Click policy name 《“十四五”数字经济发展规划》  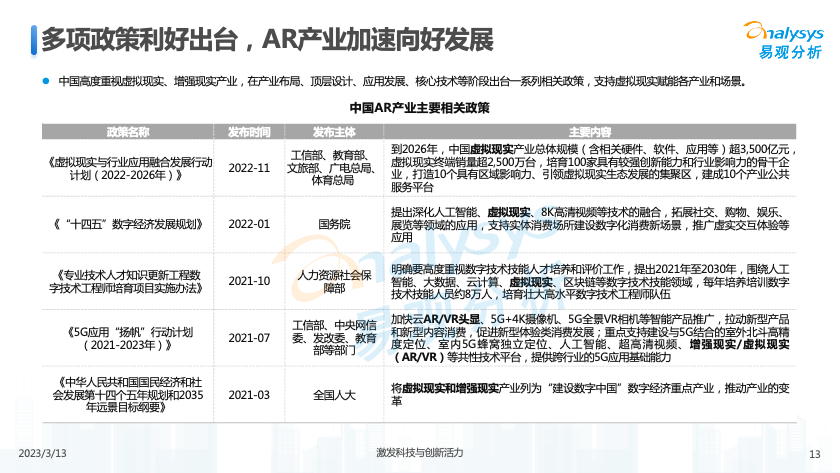[x=128, y=224]
